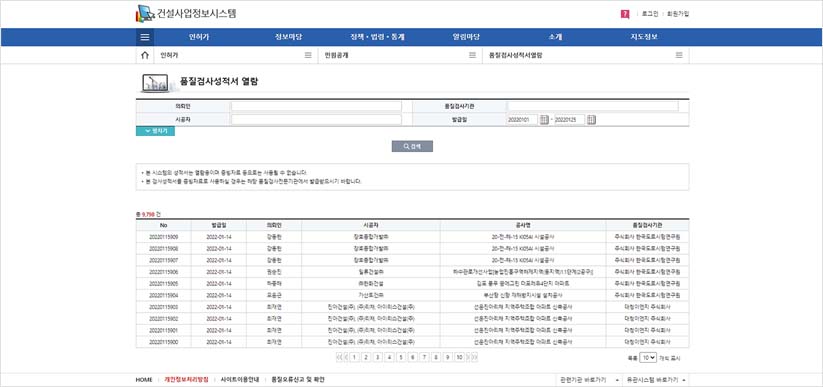The width and height of the screenshot is (823, 387).
Task: Click the 발급일 column header in table
Action: [x=219, y=225]
